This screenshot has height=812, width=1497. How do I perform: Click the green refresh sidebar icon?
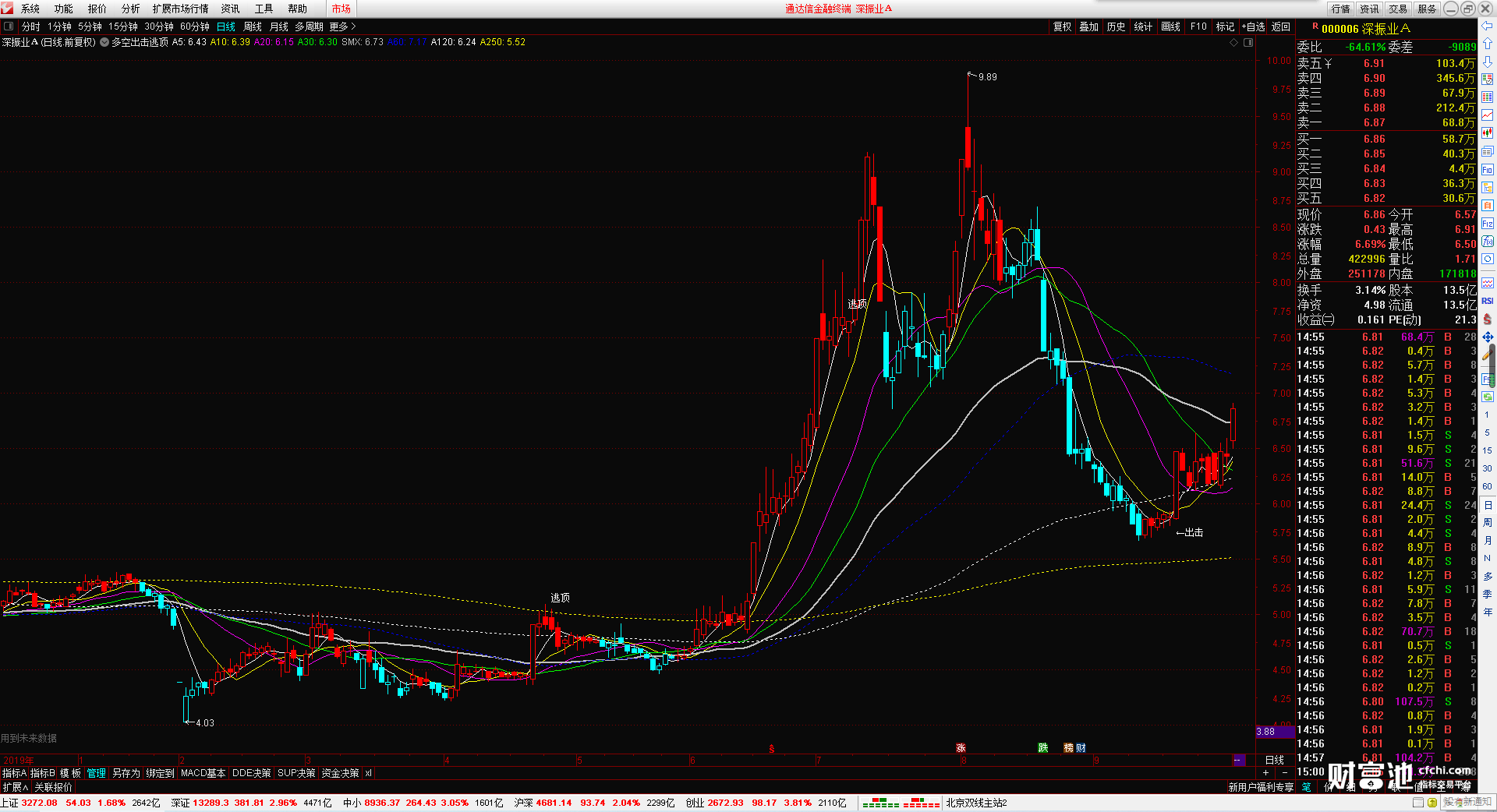point(1488,397)
